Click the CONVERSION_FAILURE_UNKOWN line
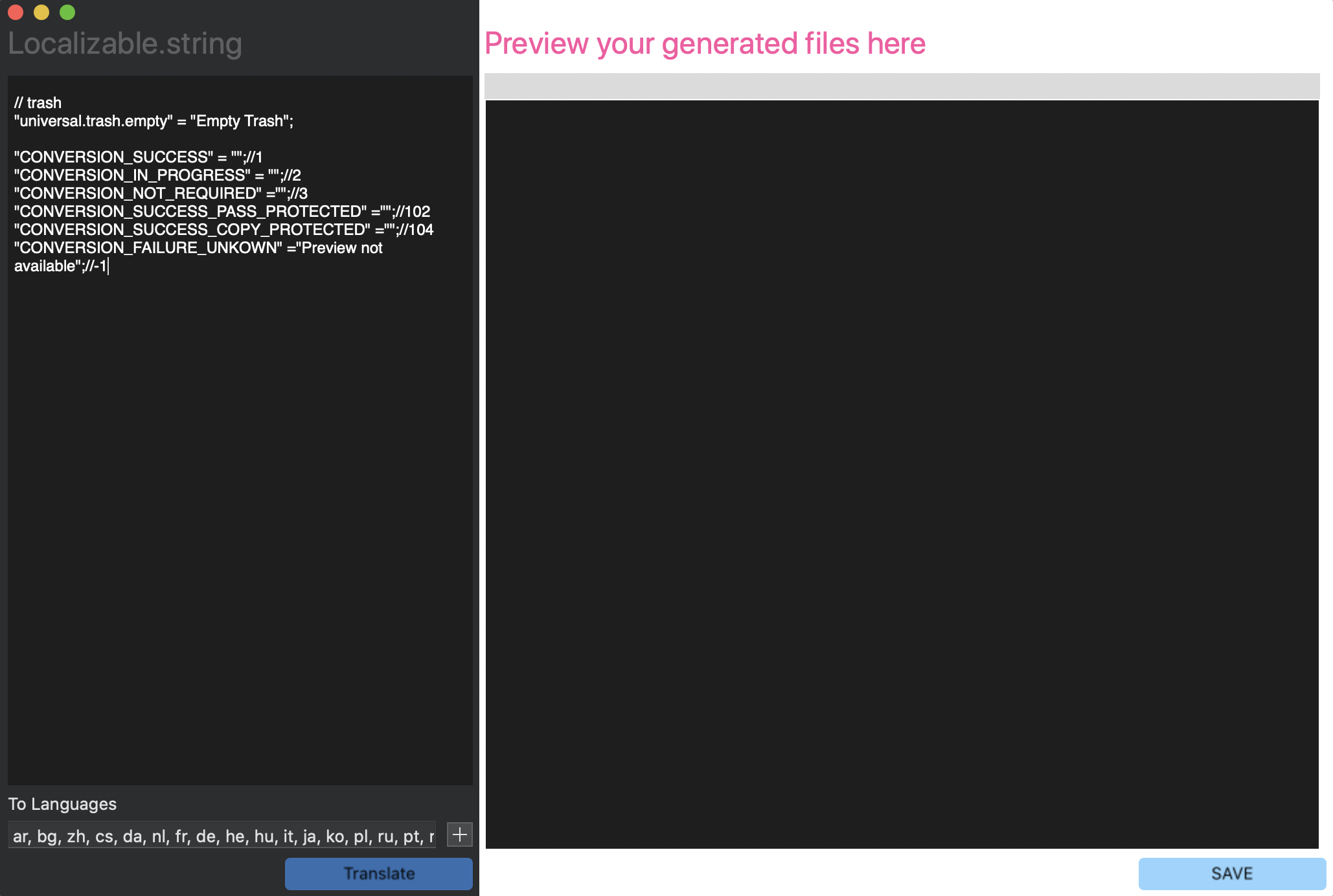The image size is (1333, 896). (198, 248)
